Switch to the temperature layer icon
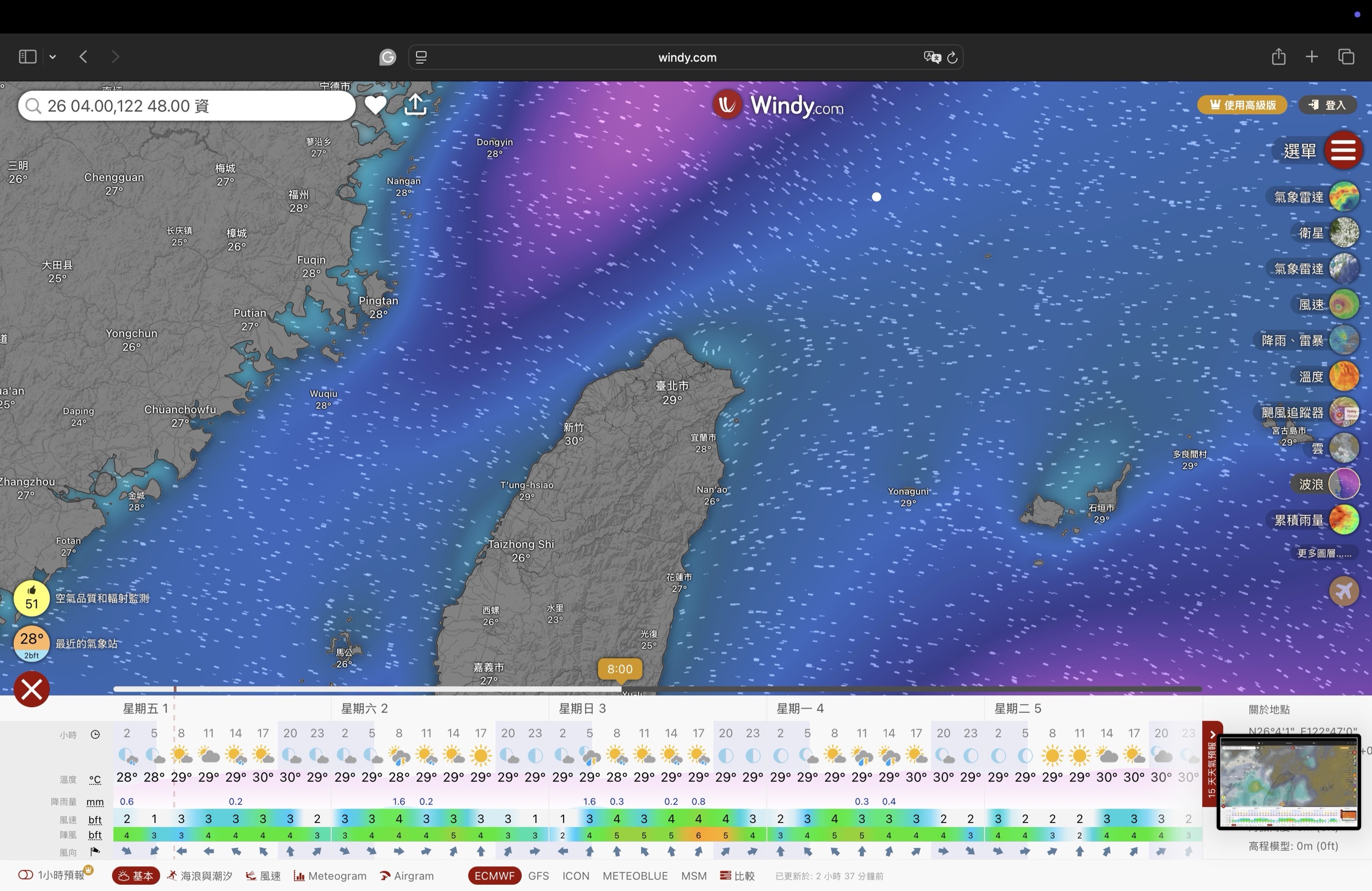 tap(1344, 376)
